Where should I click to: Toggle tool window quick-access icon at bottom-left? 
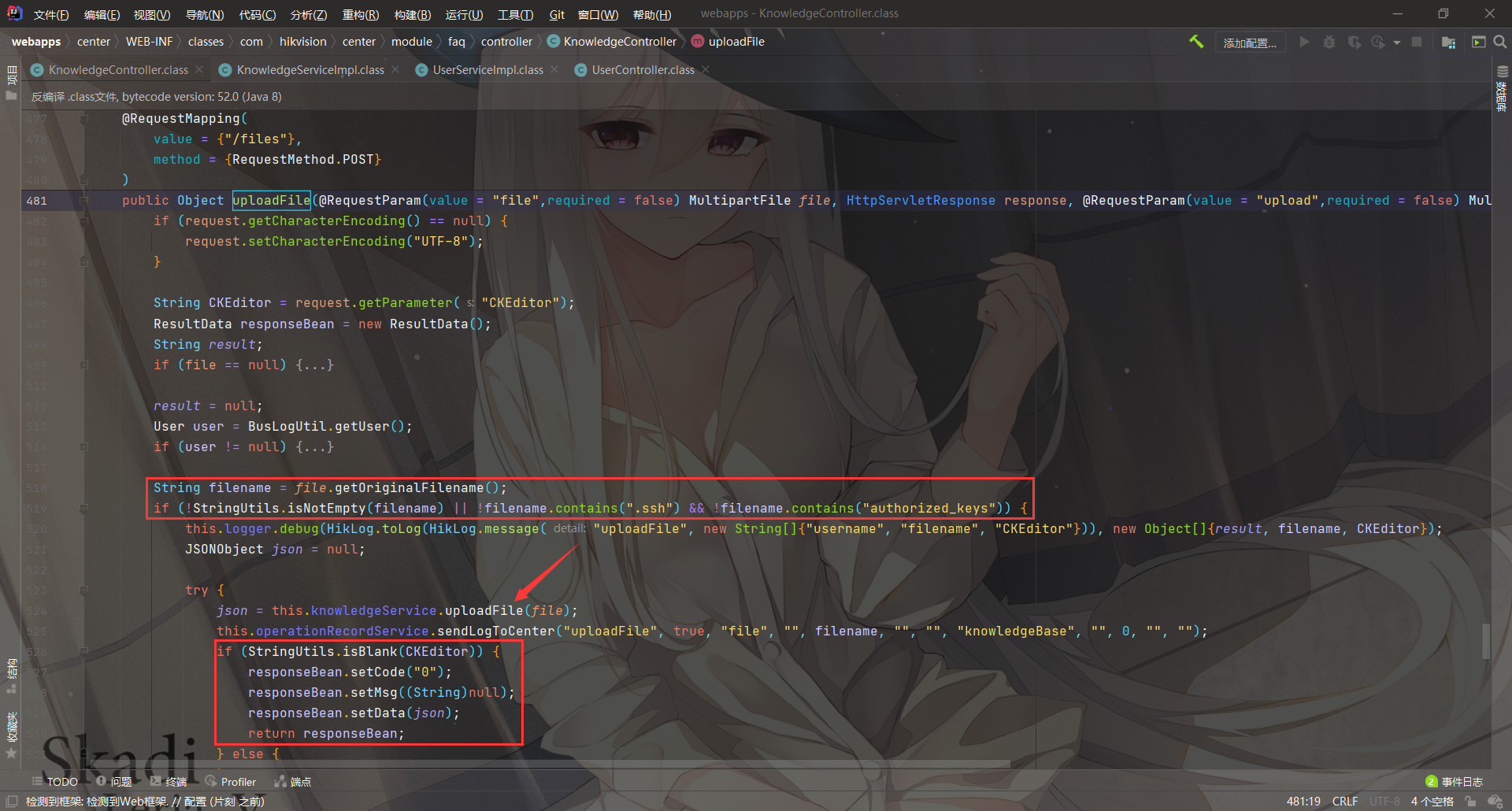click(x=11, y=802)
